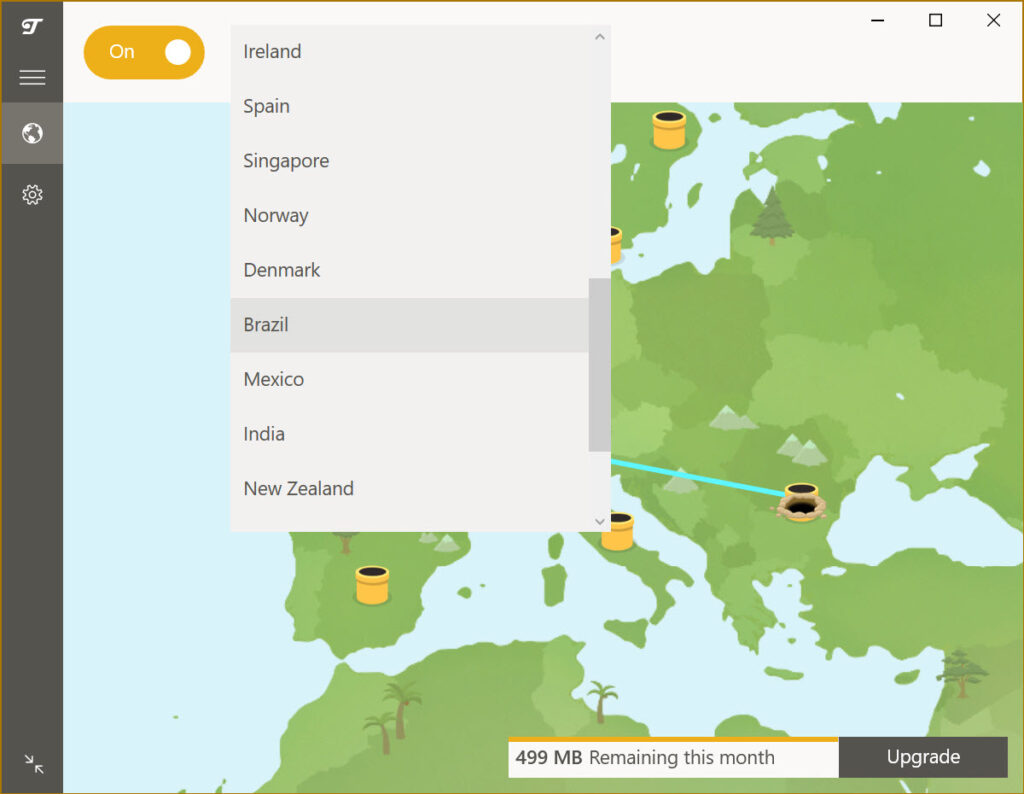The height and width of the screenshot is (794, 1024).
Task: Open settings via the gear icon
Action: pyautogui.click(x=32, y=195)
